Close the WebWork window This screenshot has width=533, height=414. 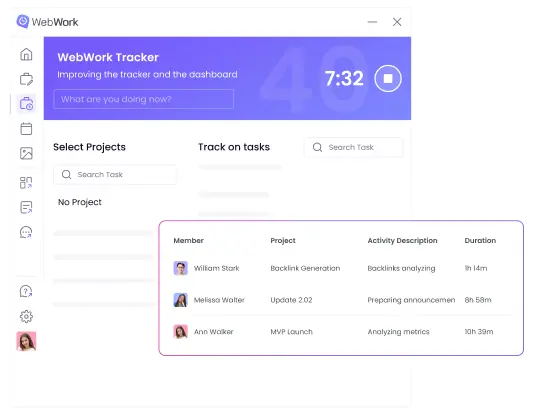tap(397, 22)
